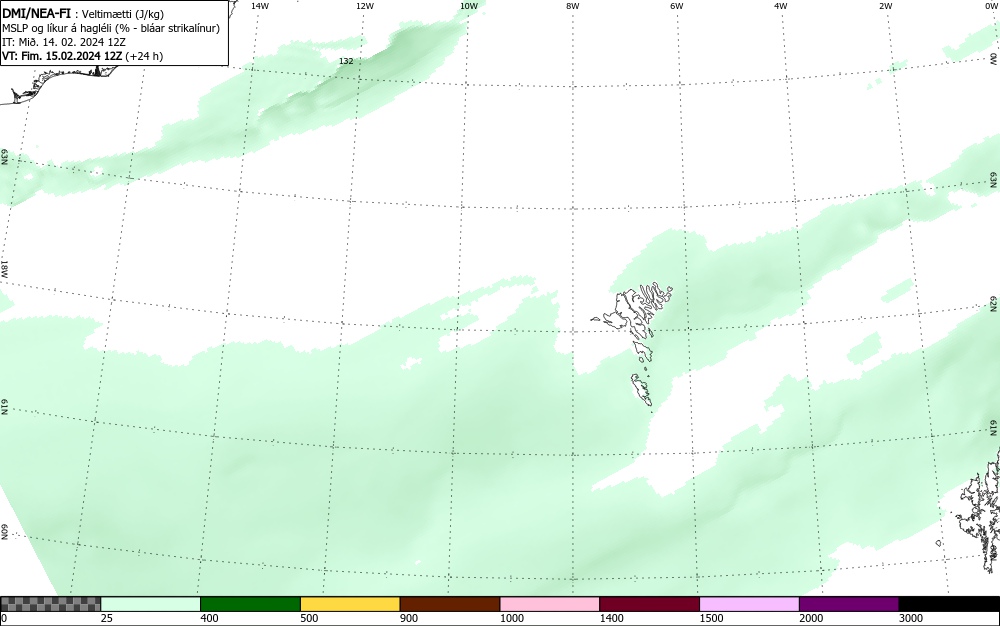Click the "14W" longitude label
The width and height of the screenshot is (1000, 626).
[260, 6]
